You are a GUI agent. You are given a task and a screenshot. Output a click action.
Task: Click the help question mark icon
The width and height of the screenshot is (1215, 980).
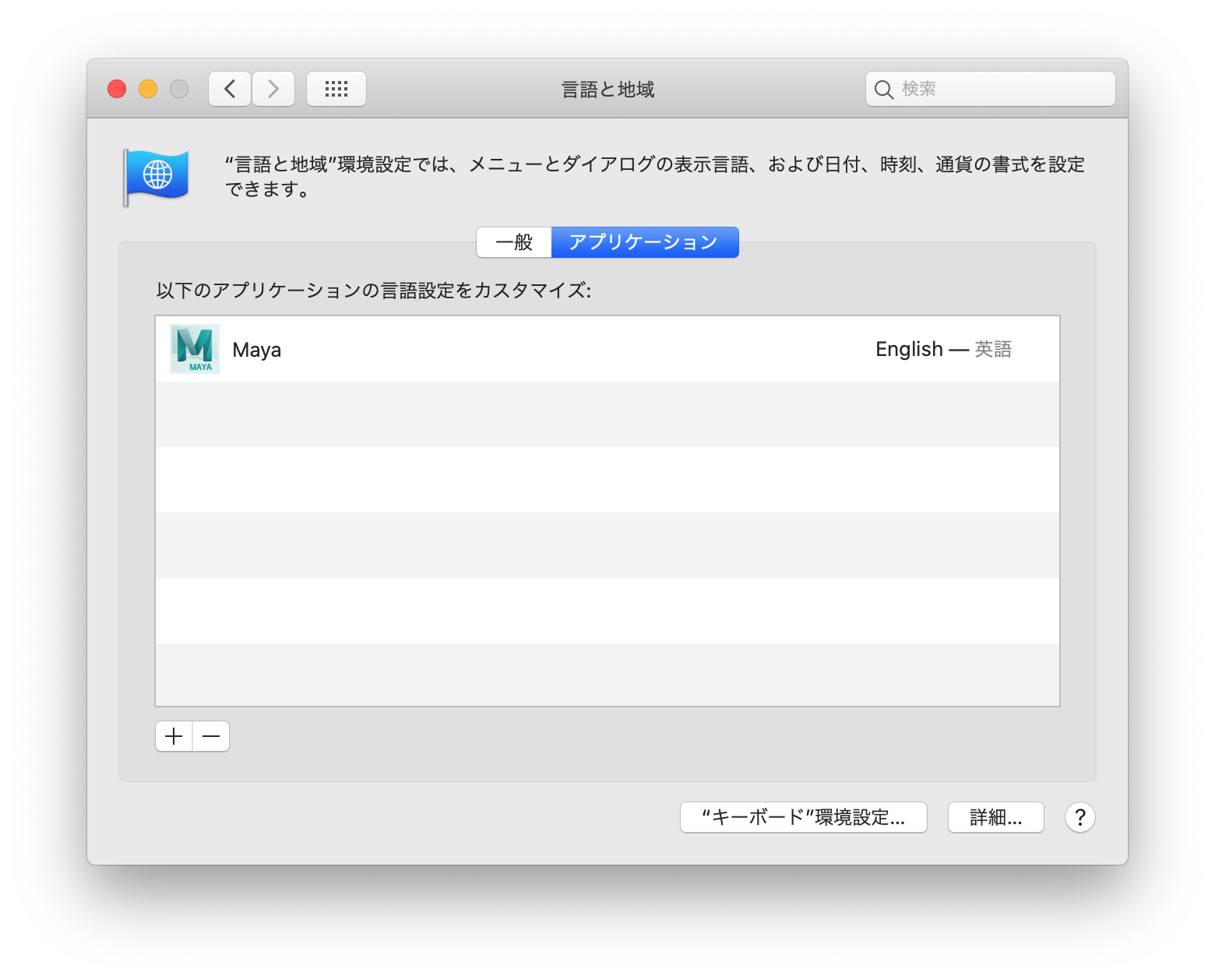click(x=1079, y=817)
